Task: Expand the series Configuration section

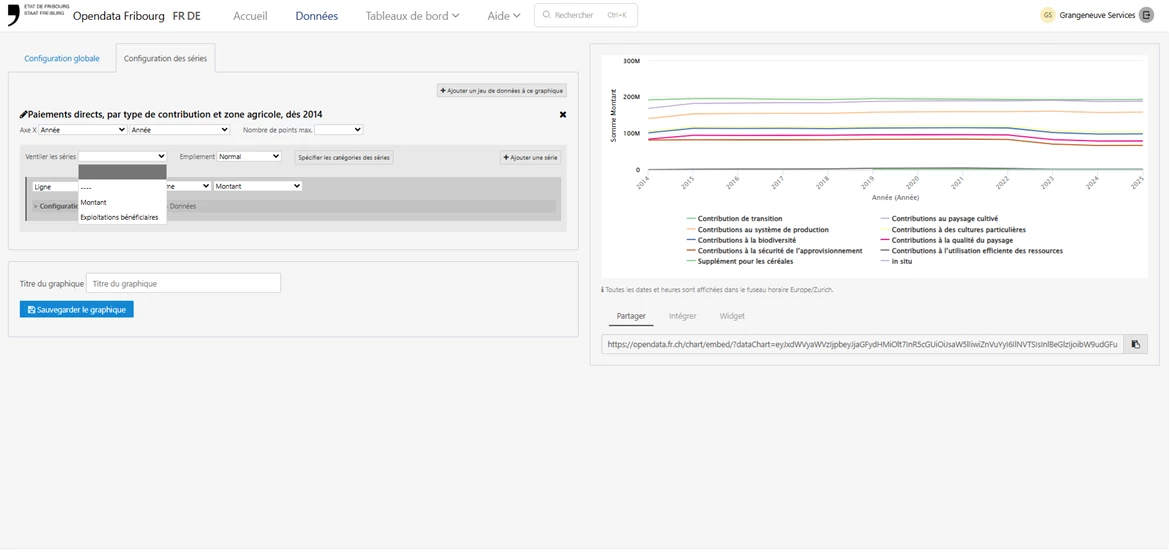Action: 56,206
